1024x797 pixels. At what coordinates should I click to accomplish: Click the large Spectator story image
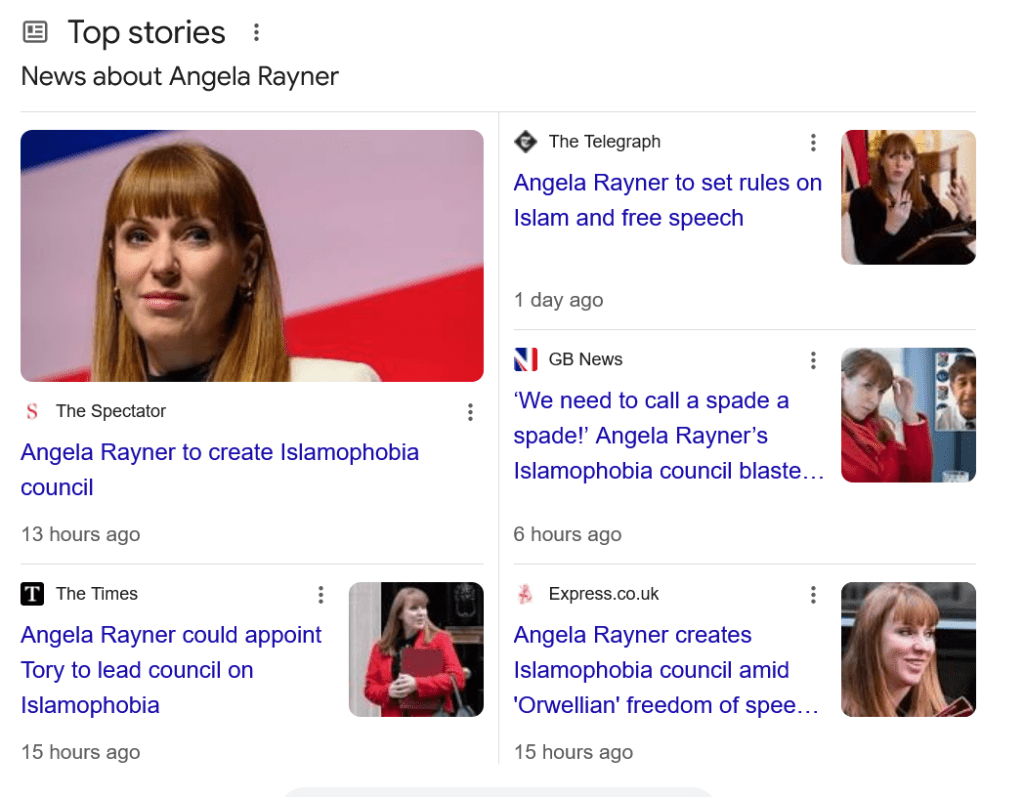point(252,256)
